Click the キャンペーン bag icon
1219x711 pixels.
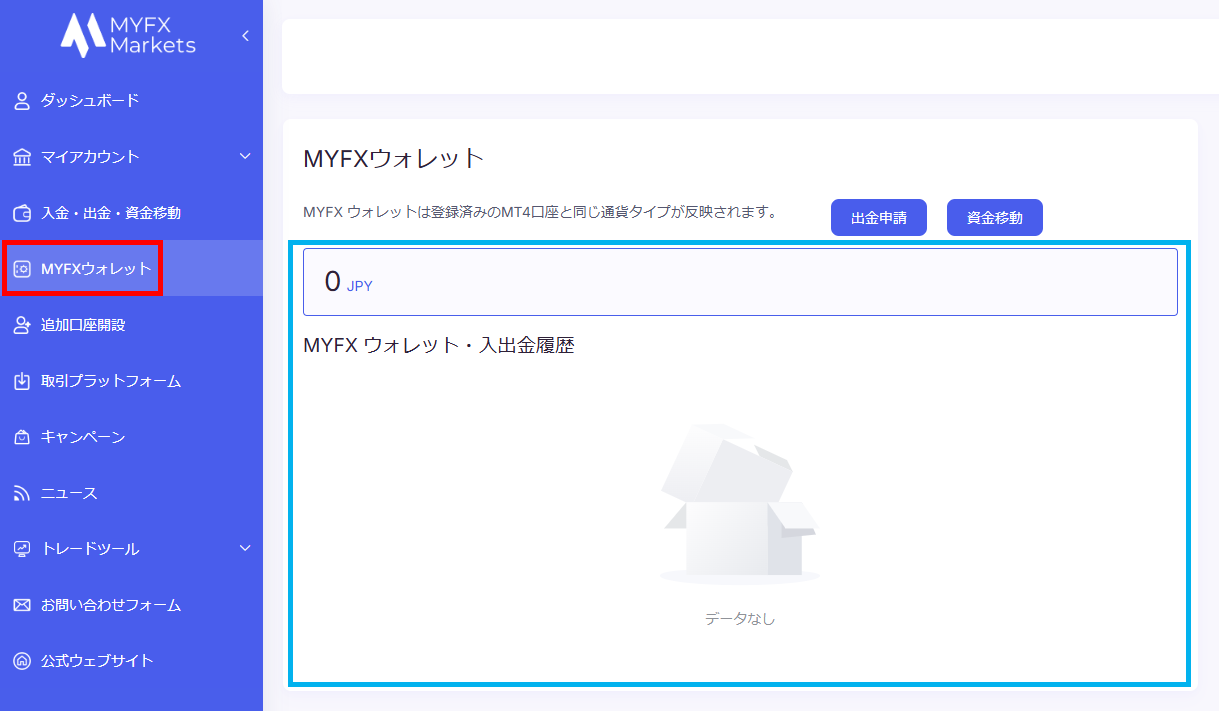coord(22,437)
